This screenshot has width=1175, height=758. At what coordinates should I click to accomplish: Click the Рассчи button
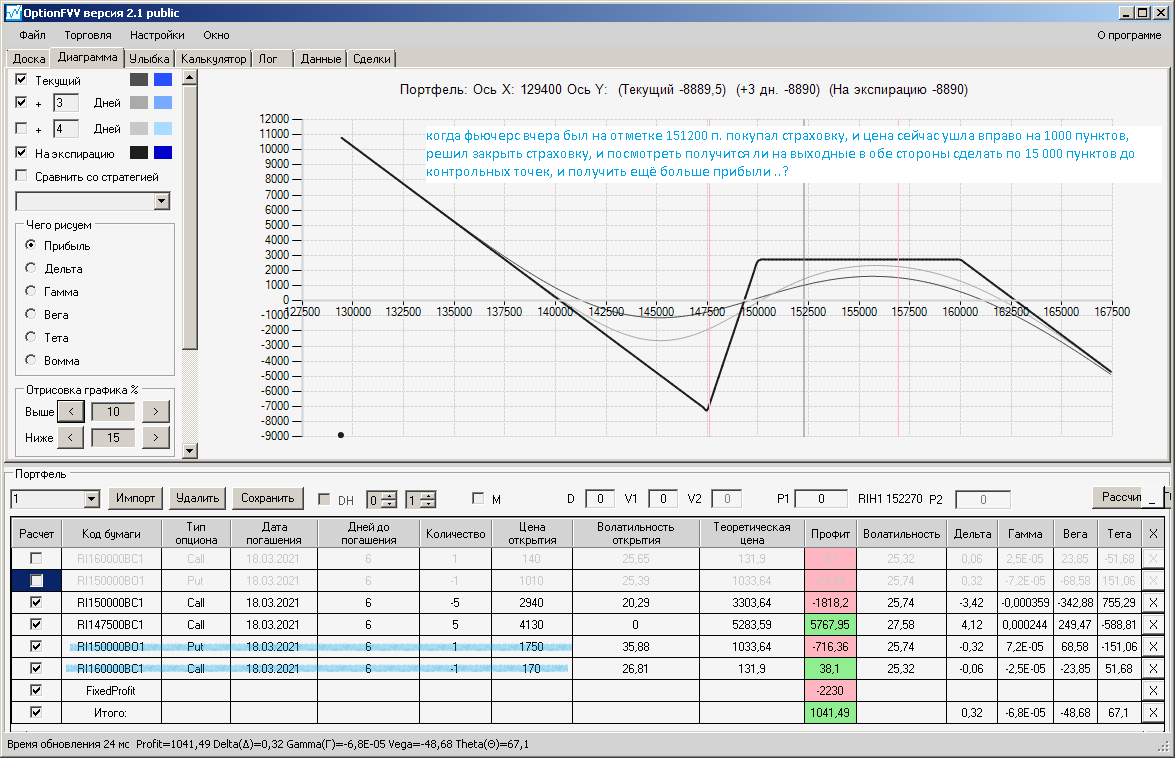click(x=1121, y=497)
